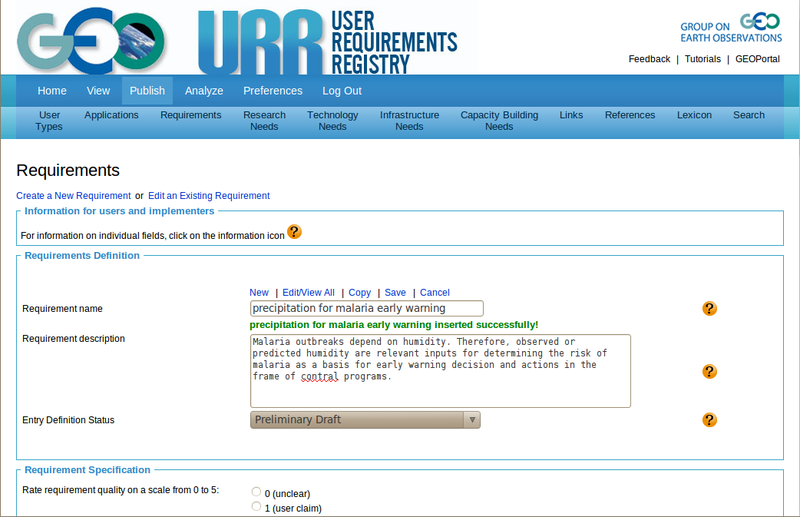
Task: Click Create a New Requirement link
Action: [x=73, y=196]
